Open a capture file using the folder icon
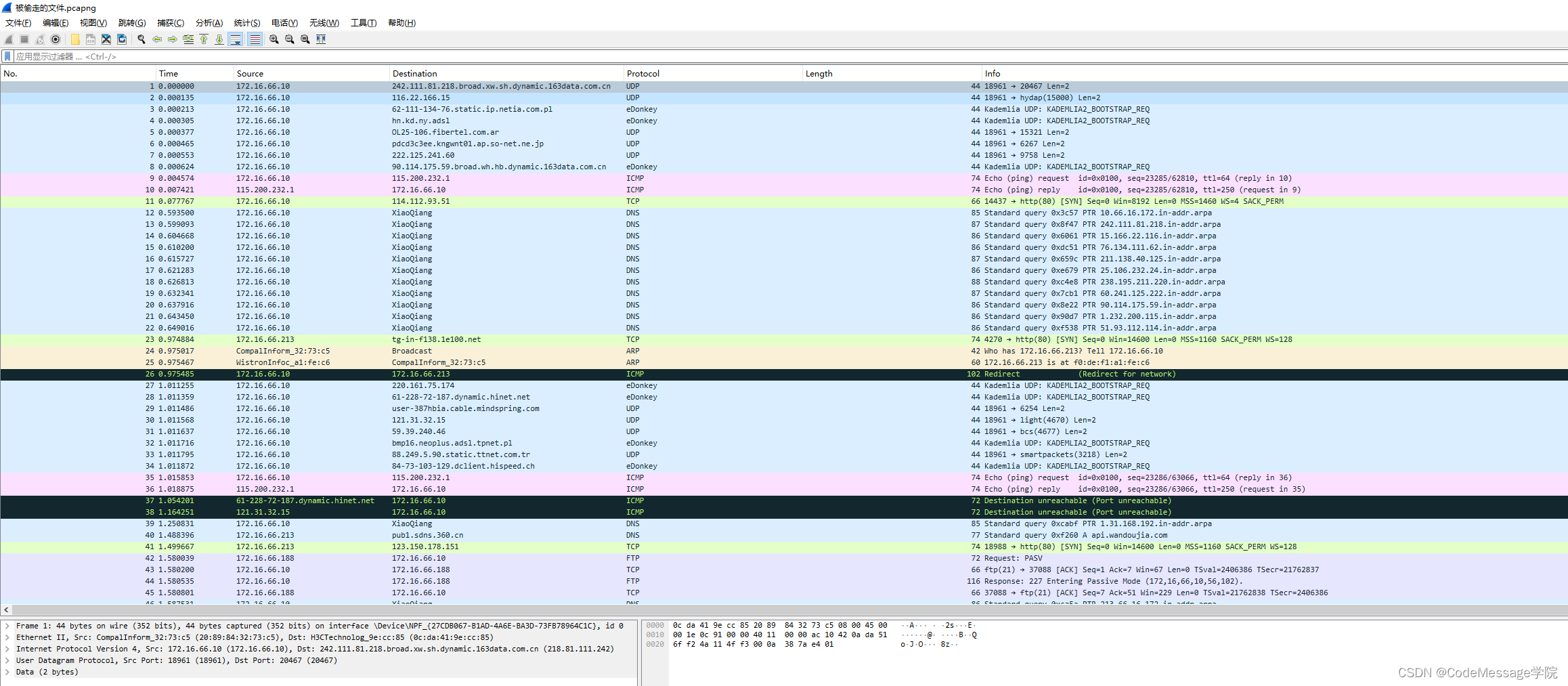The width and height of the screenshot is (1568, 686). tap(75, 39)
